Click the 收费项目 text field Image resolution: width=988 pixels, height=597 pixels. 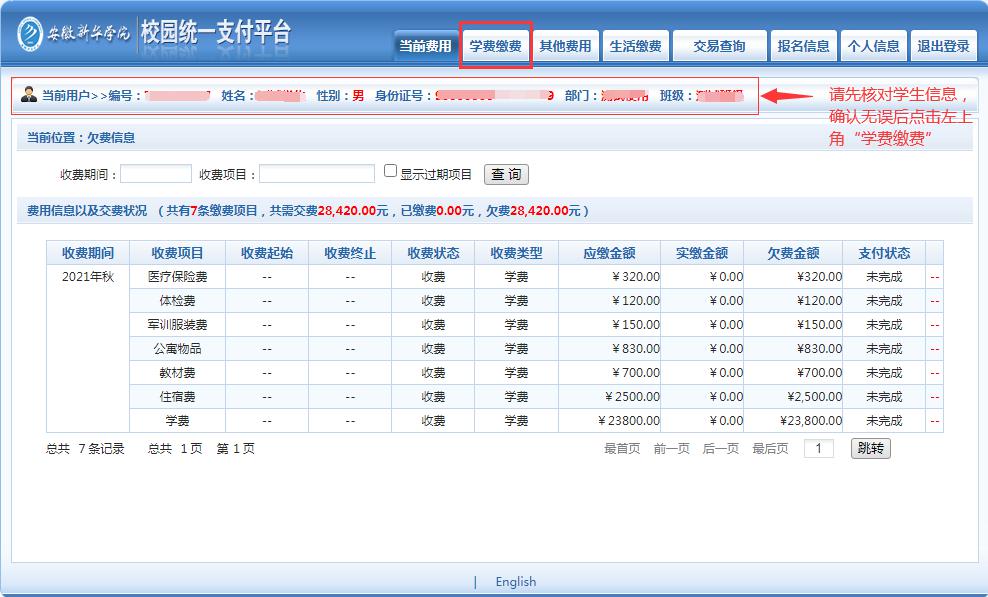point(316,174)
